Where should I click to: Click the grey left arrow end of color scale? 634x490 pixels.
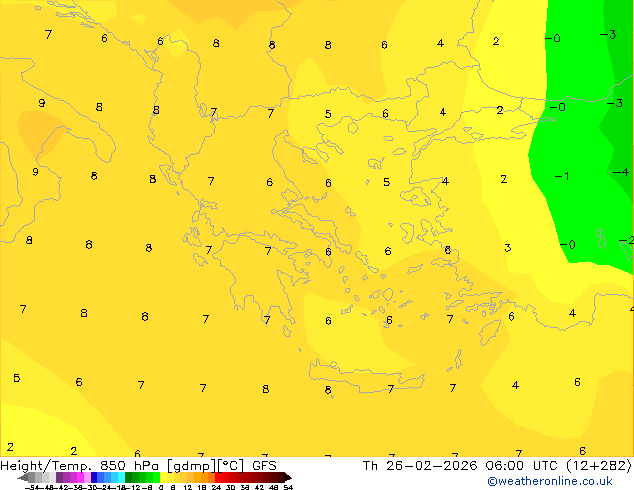[x=23, y=477]
